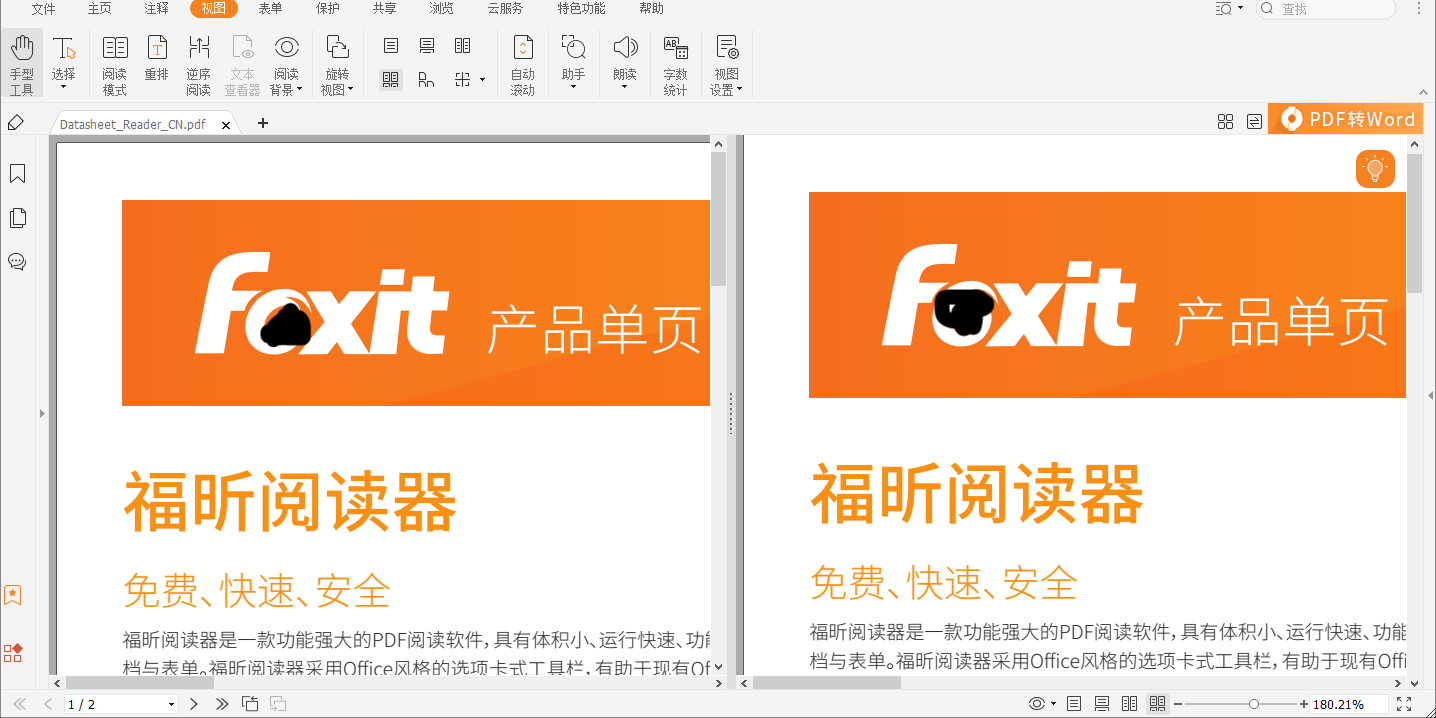Image resolution: width=1436 pixels, height=718 pixels.
Task: Switch to the 主页 (Home) tab
Action: click(99, 9)
